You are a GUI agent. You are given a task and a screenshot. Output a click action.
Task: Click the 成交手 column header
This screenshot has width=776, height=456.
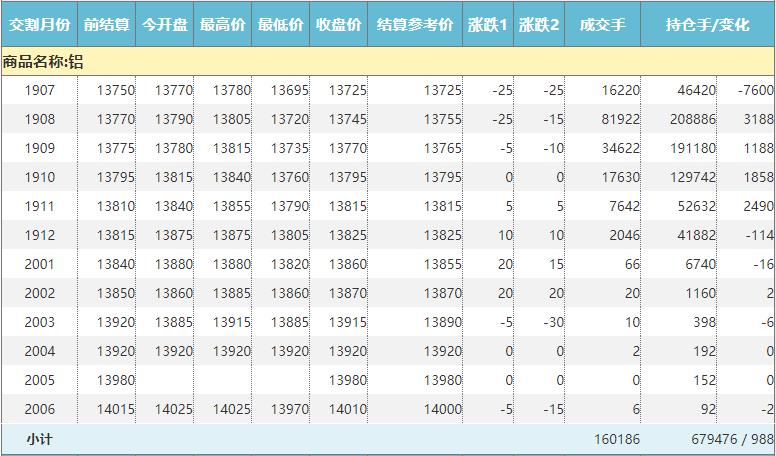point(602,24)
